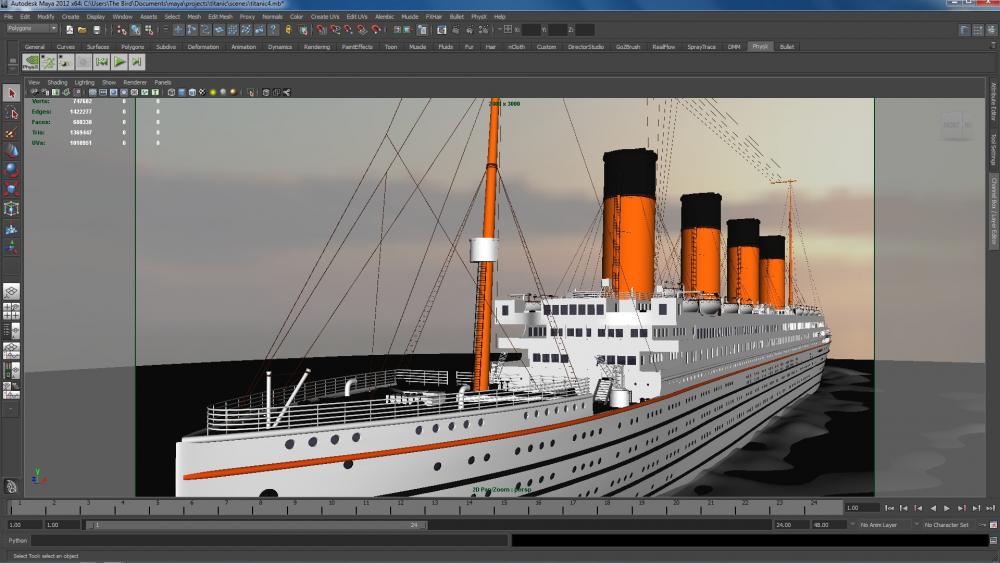1000x563 pixels.
Task: Click the save scene icon in status line
Action: (96, 29)
